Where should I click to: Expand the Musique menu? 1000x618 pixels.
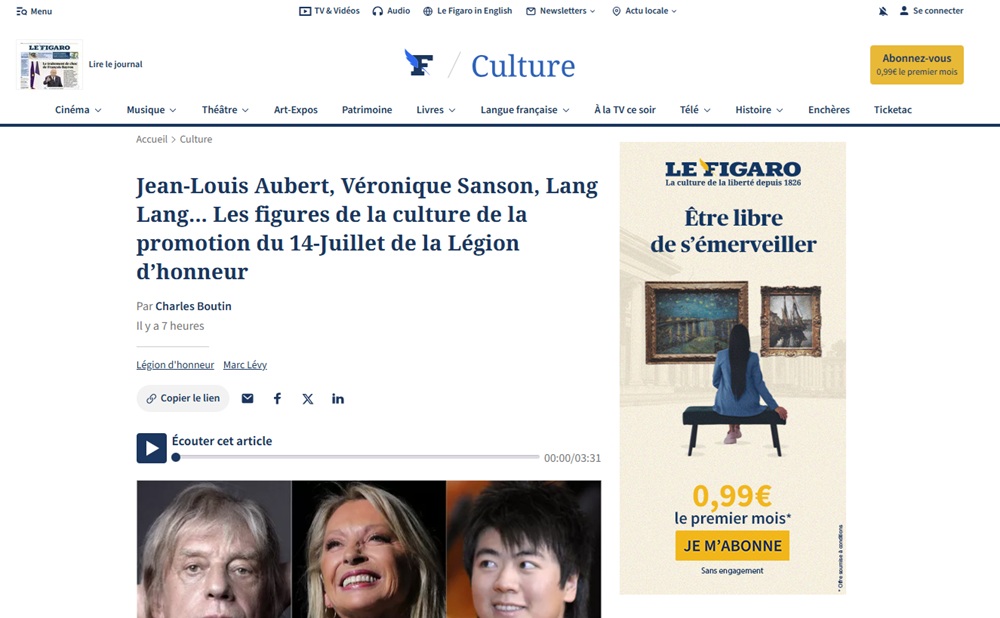[151, 110]
